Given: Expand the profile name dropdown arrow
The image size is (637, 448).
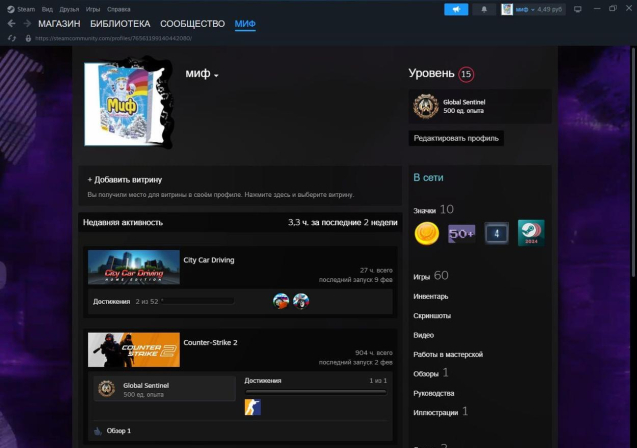Looking at the screenshot, I should coord(216,76).
